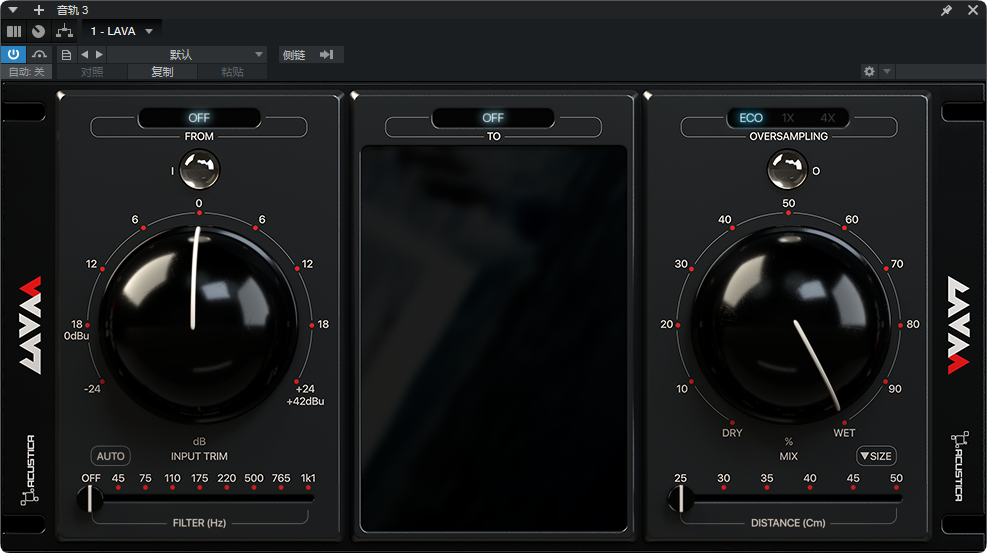Click the right panel corner marker
The image size is (987, 553).
pos(647,96)
